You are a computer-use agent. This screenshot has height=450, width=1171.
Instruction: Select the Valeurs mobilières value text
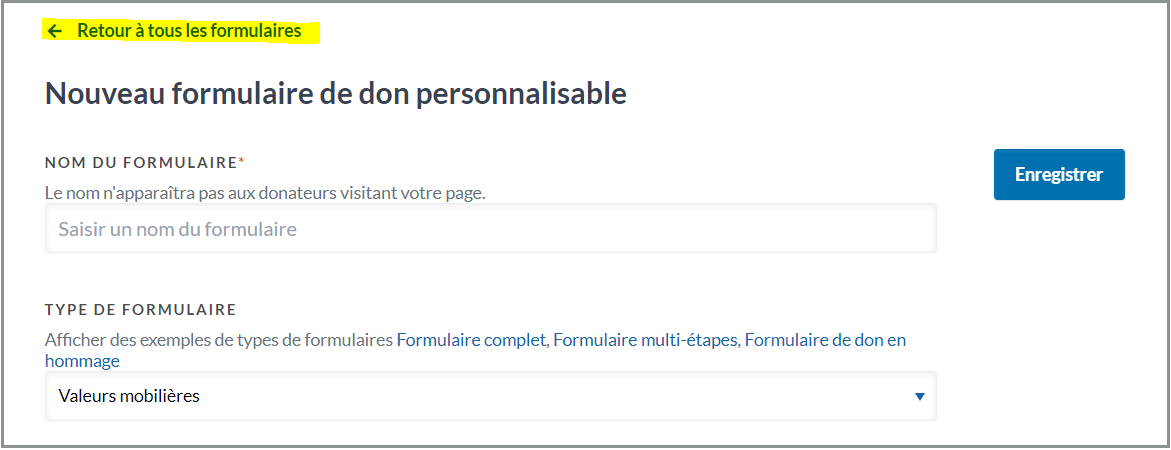click(x=129, y=396)
